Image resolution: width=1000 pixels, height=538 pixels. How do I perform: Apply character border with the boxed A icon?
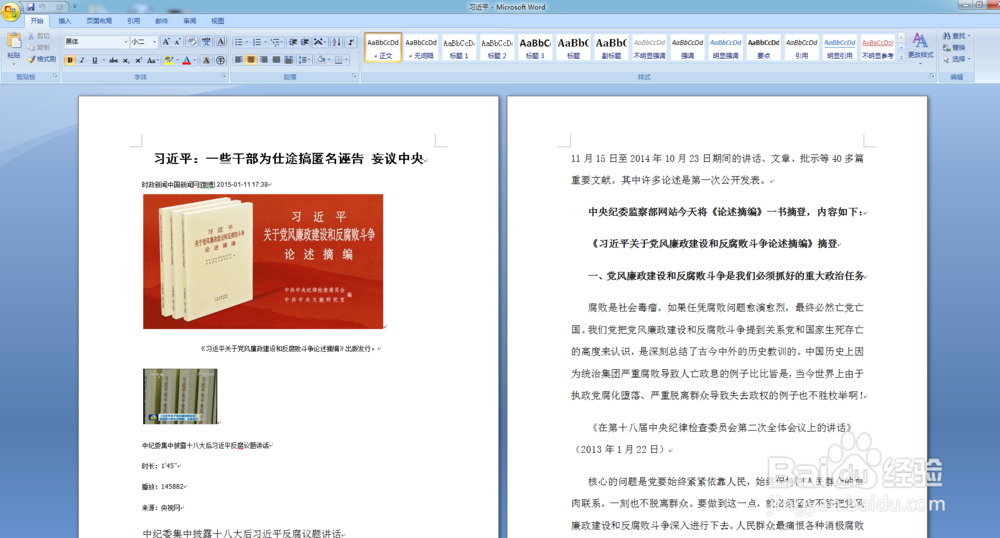click(x=221, y=42)
